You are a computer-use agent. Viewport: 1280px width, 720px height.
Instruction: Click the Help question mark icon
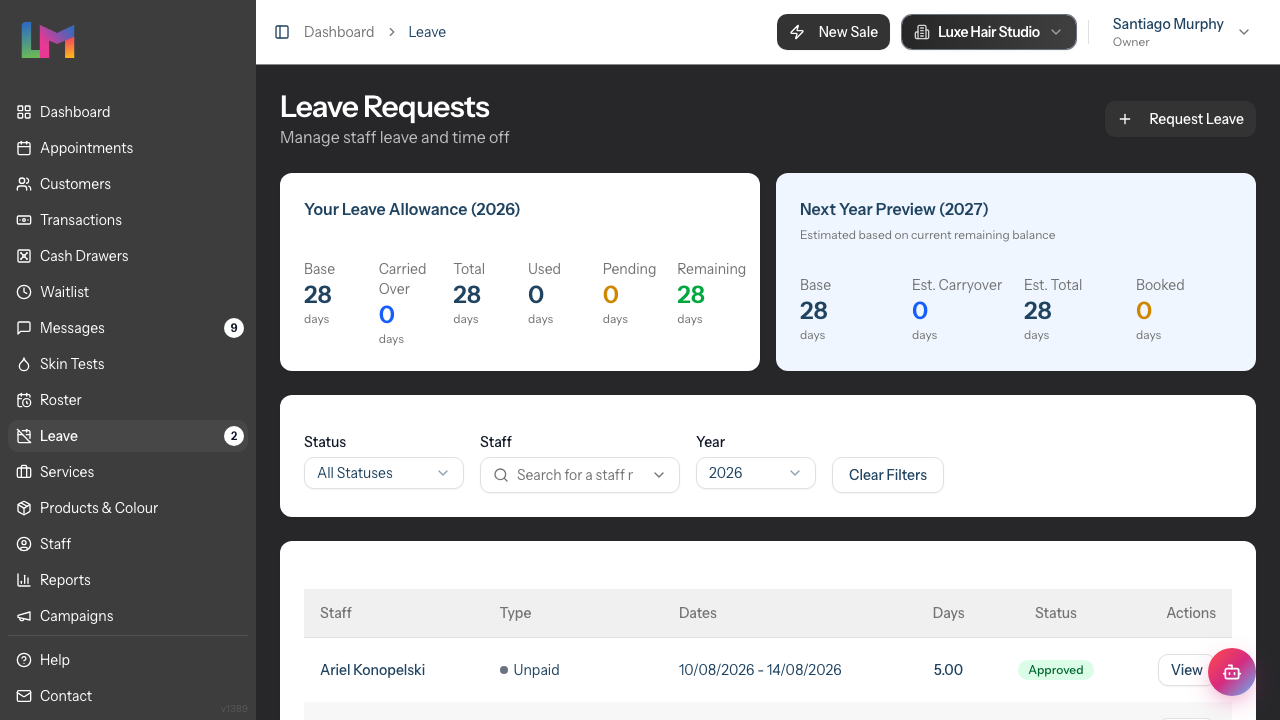click(x=24, y=660)
